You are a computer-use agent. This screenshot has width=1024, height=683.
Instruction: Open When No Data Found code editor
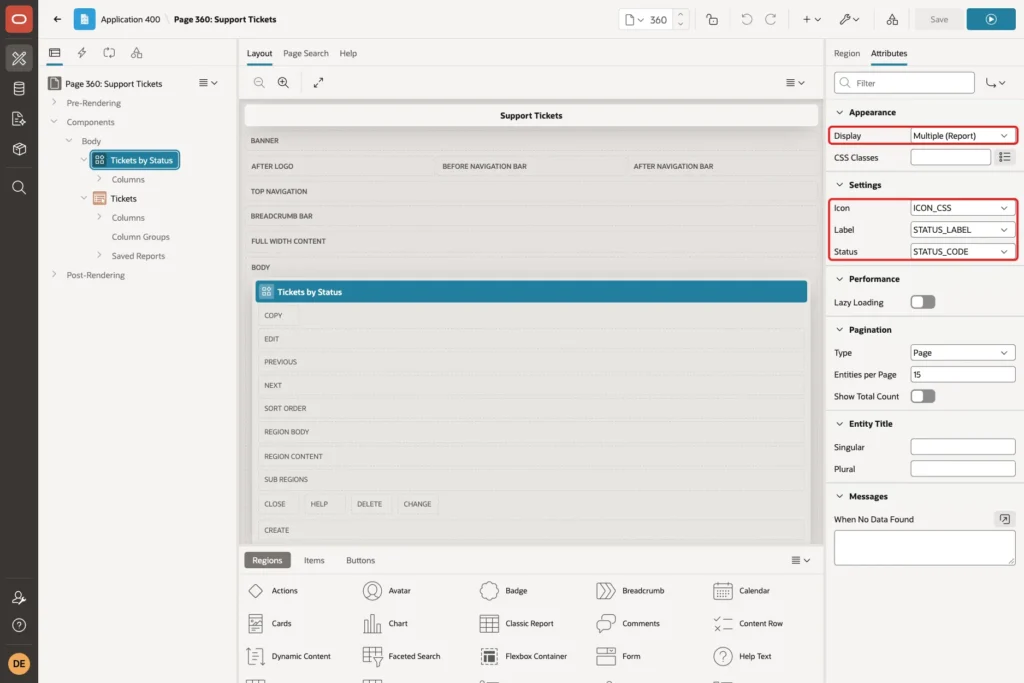(x=1004, y=519)
